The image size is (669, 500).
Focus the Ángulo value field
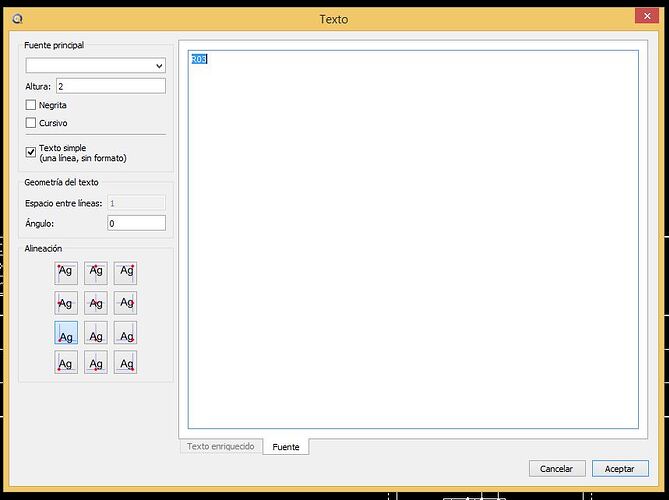point(135,223)
